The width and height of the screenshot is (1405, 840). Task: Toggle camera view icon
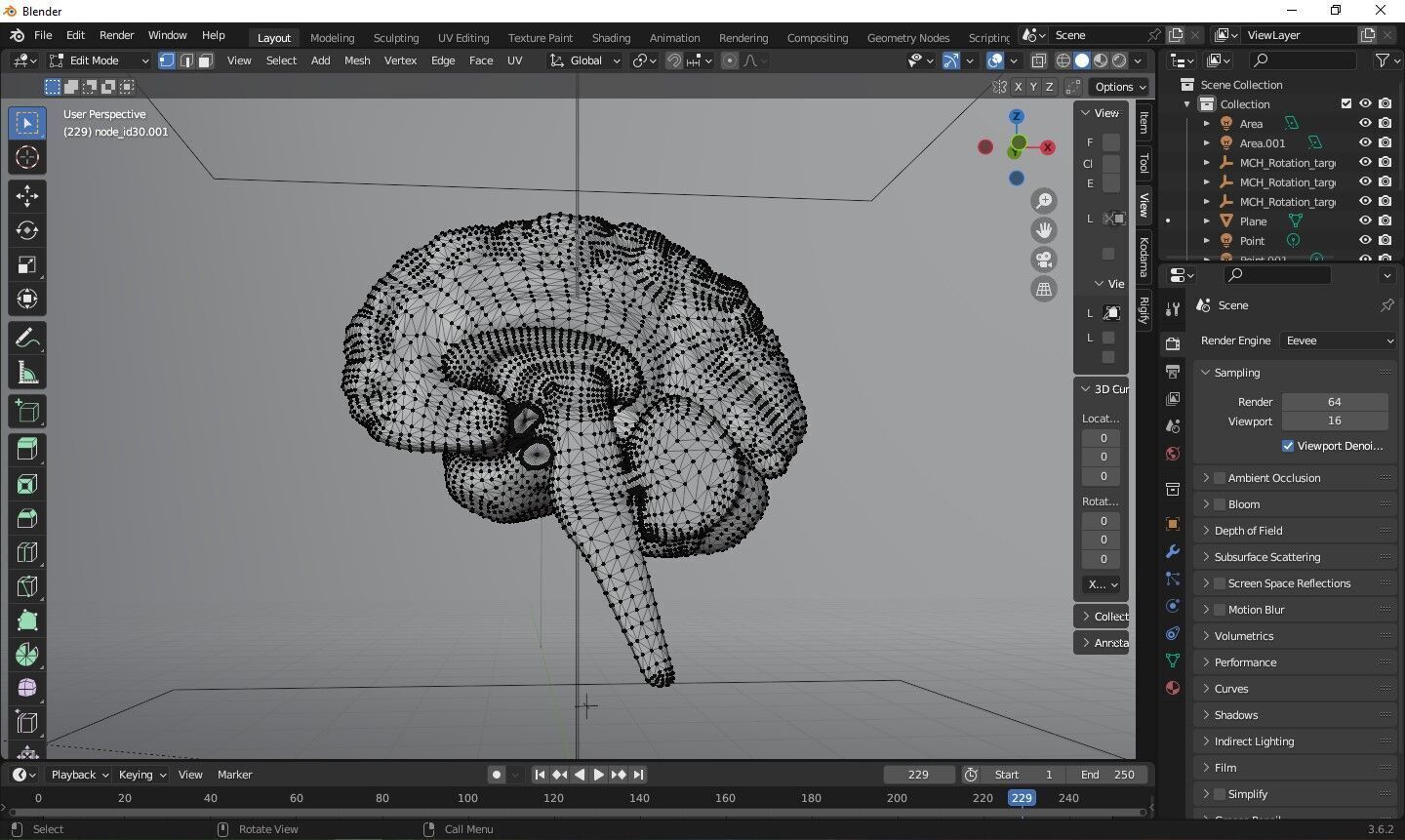[1044, 260]
